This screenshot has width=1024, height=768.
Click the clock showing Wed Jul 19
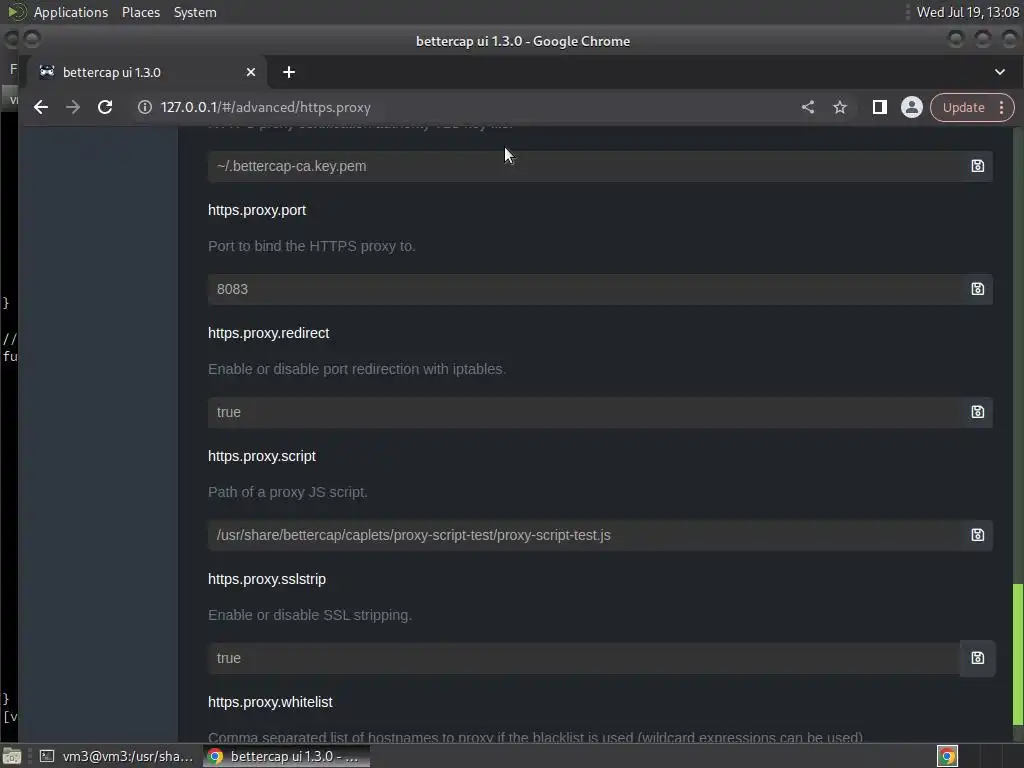coord(967,12)
